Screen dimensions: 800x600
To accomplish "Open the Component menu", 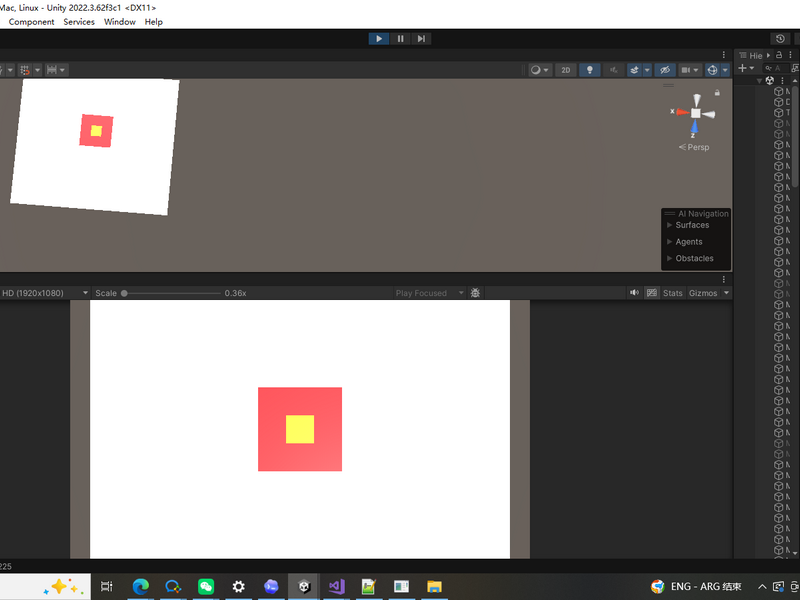I will click(31, 22).
